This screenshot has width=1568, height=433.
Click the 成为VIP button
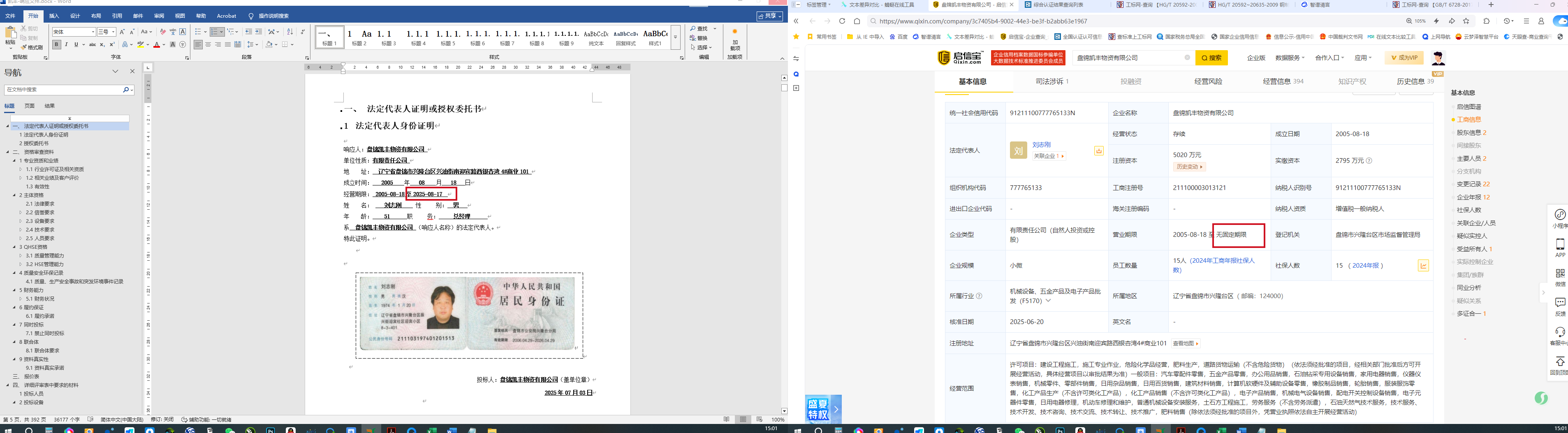pos(1404,58)
